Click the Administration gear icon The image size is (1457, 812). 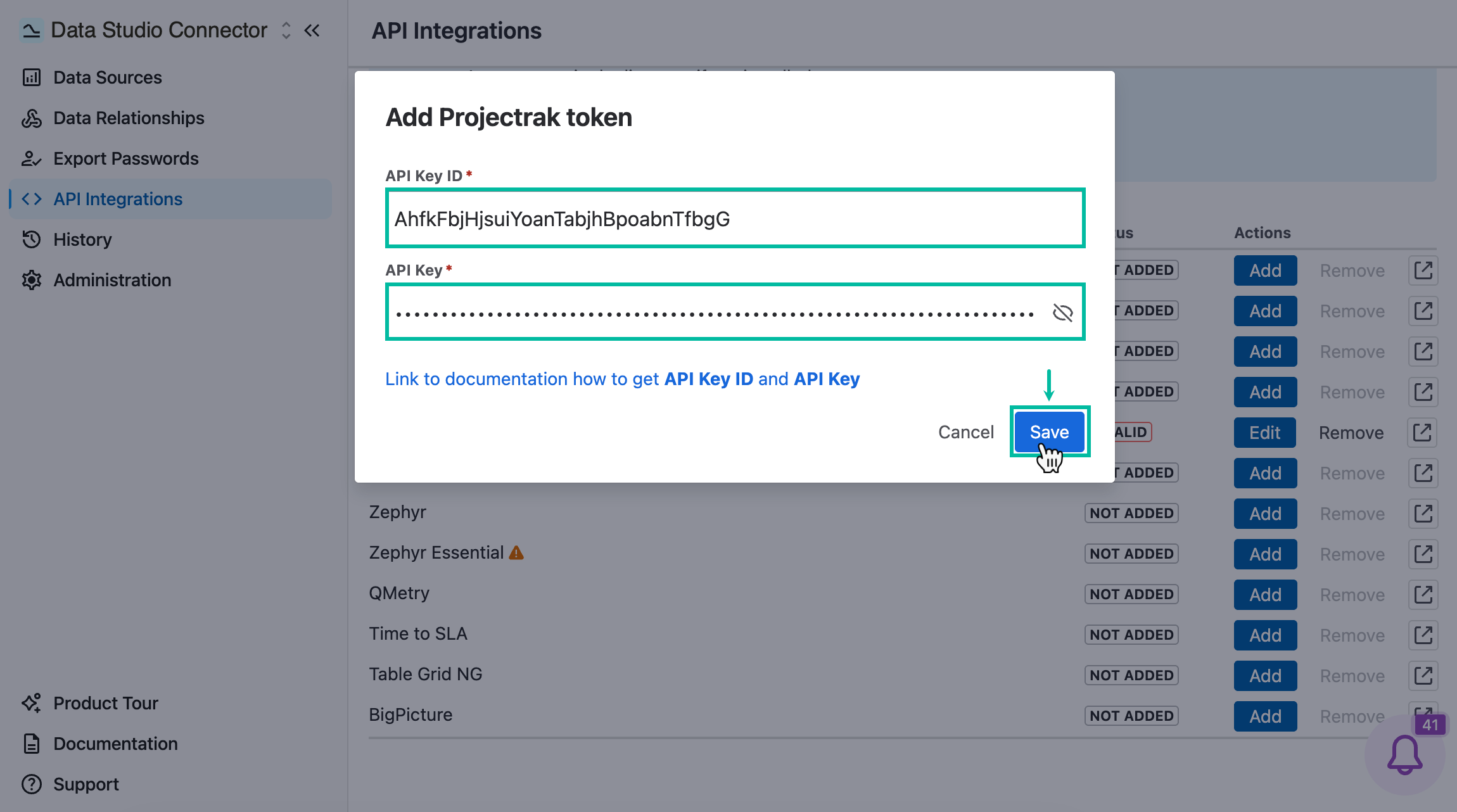[x=32, y=280]
